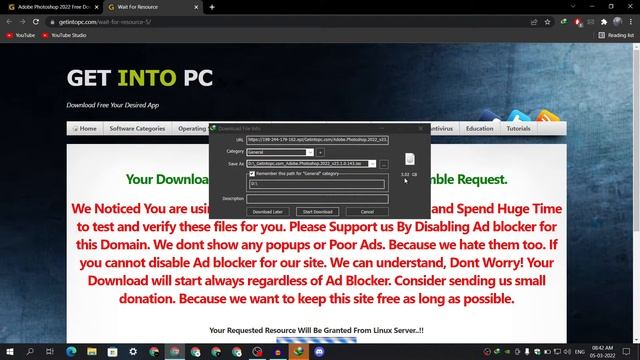Go forward in browser history

(22, 22)
